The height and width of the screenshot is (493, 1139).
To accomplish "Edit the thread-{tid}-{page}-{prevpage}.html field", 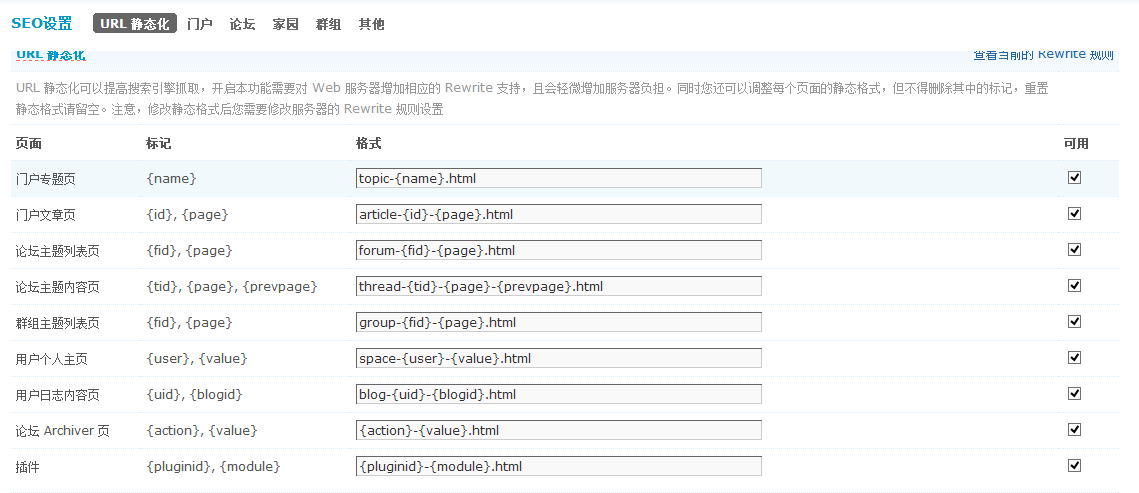I will [x=558, y=286].
